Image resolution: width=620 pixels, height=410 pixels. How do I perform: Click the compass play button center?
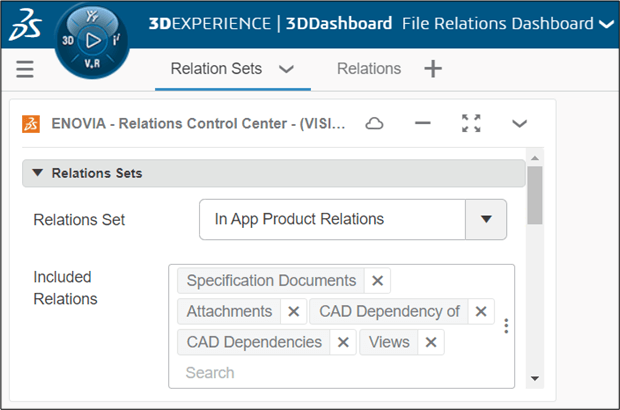pyautogui.click(x=93, y=40)
